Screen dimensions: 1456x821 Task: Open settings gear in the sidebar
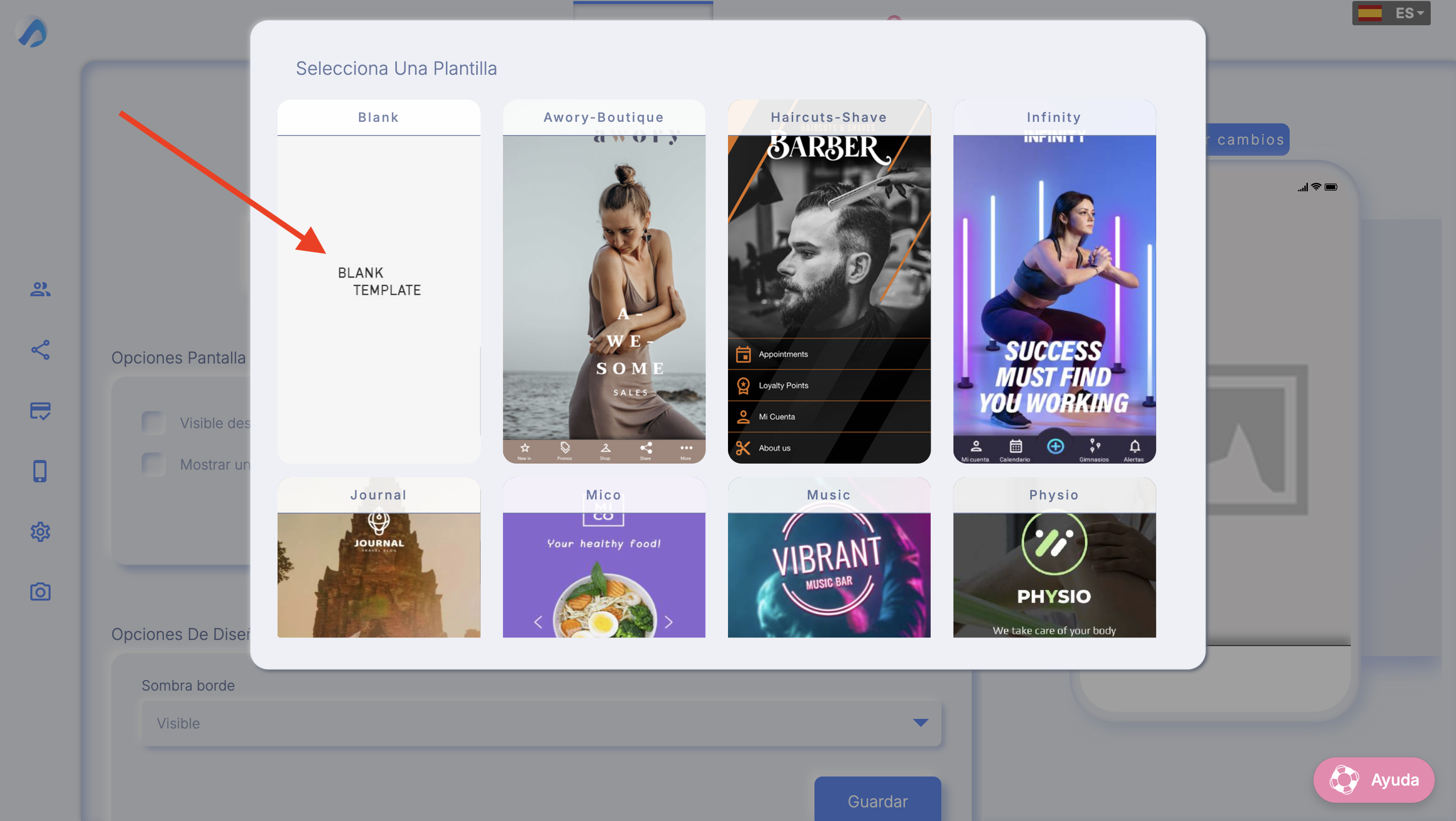click(40, 532)
